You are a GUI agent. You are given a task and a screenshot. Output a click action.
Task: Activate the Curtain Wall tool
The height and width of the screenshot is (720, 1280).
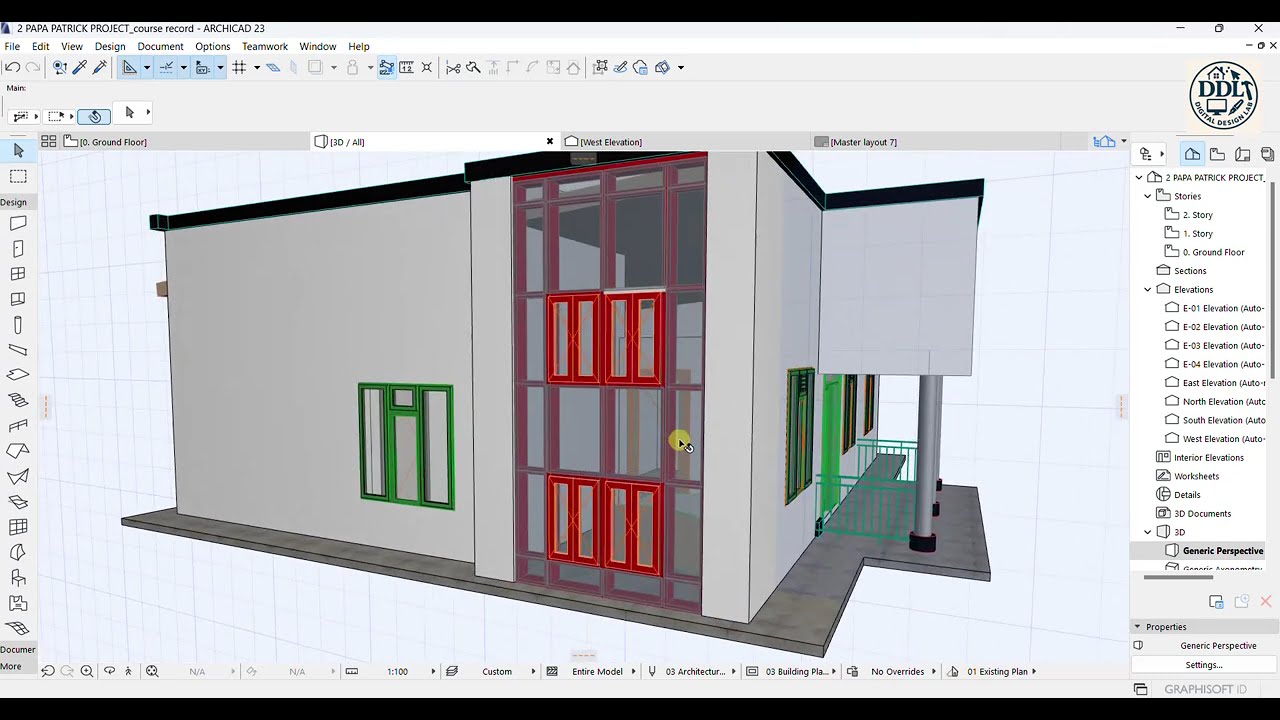tap(18, 527)
